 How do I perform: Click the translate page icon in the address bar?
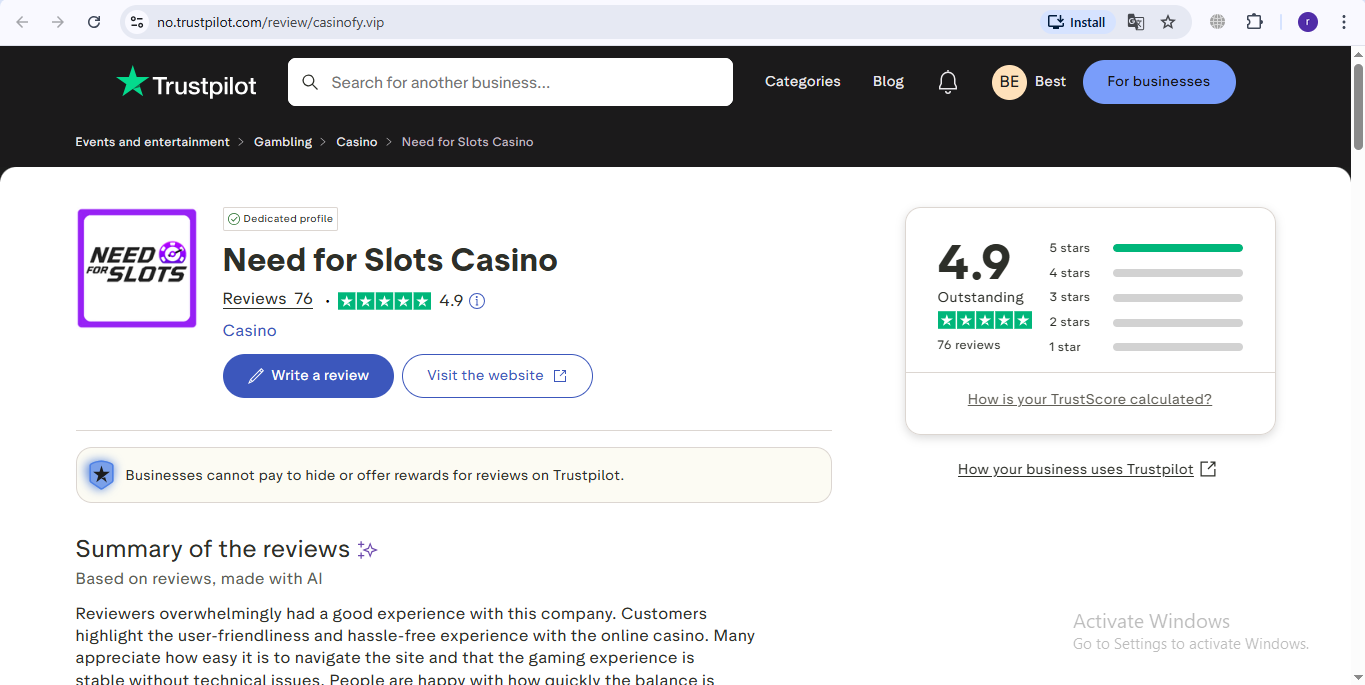pos(1136,22)
